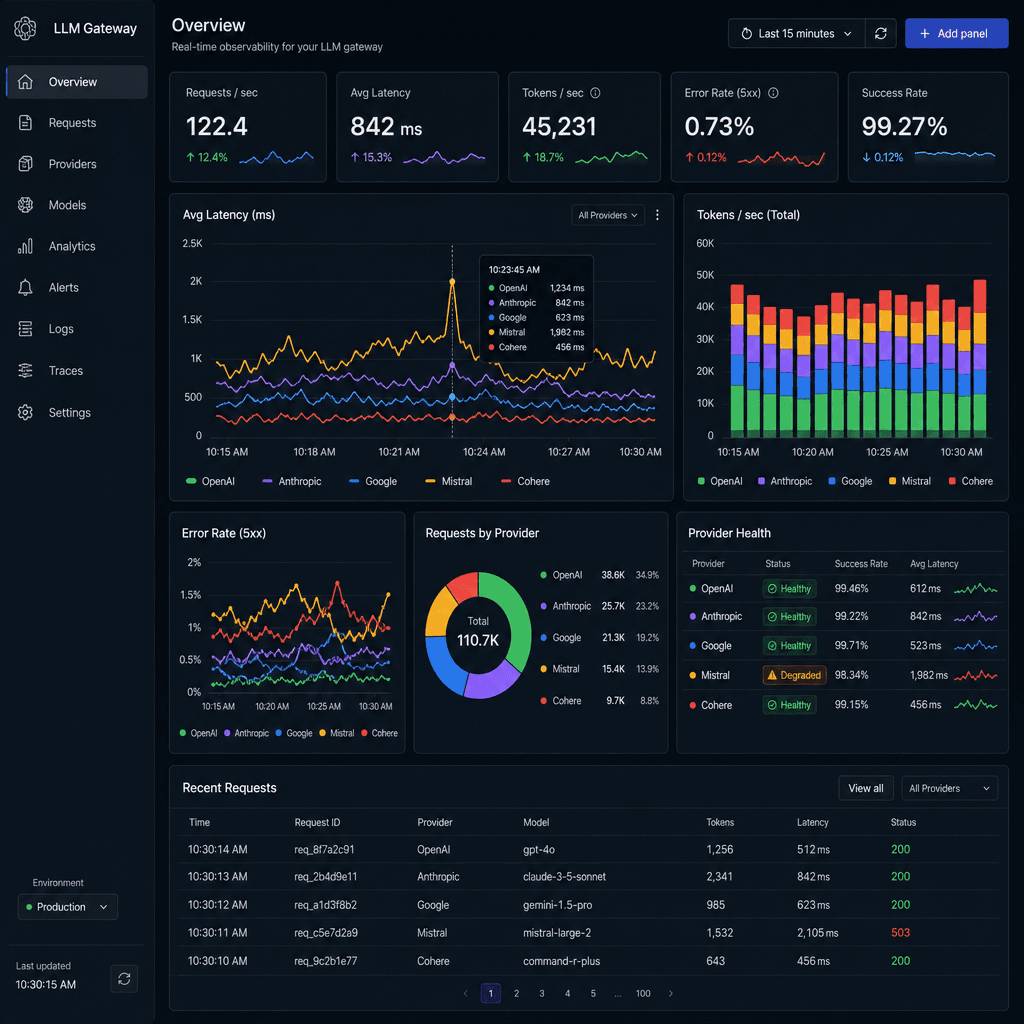Click the Mistral latency peak data point

pos(452,282)
